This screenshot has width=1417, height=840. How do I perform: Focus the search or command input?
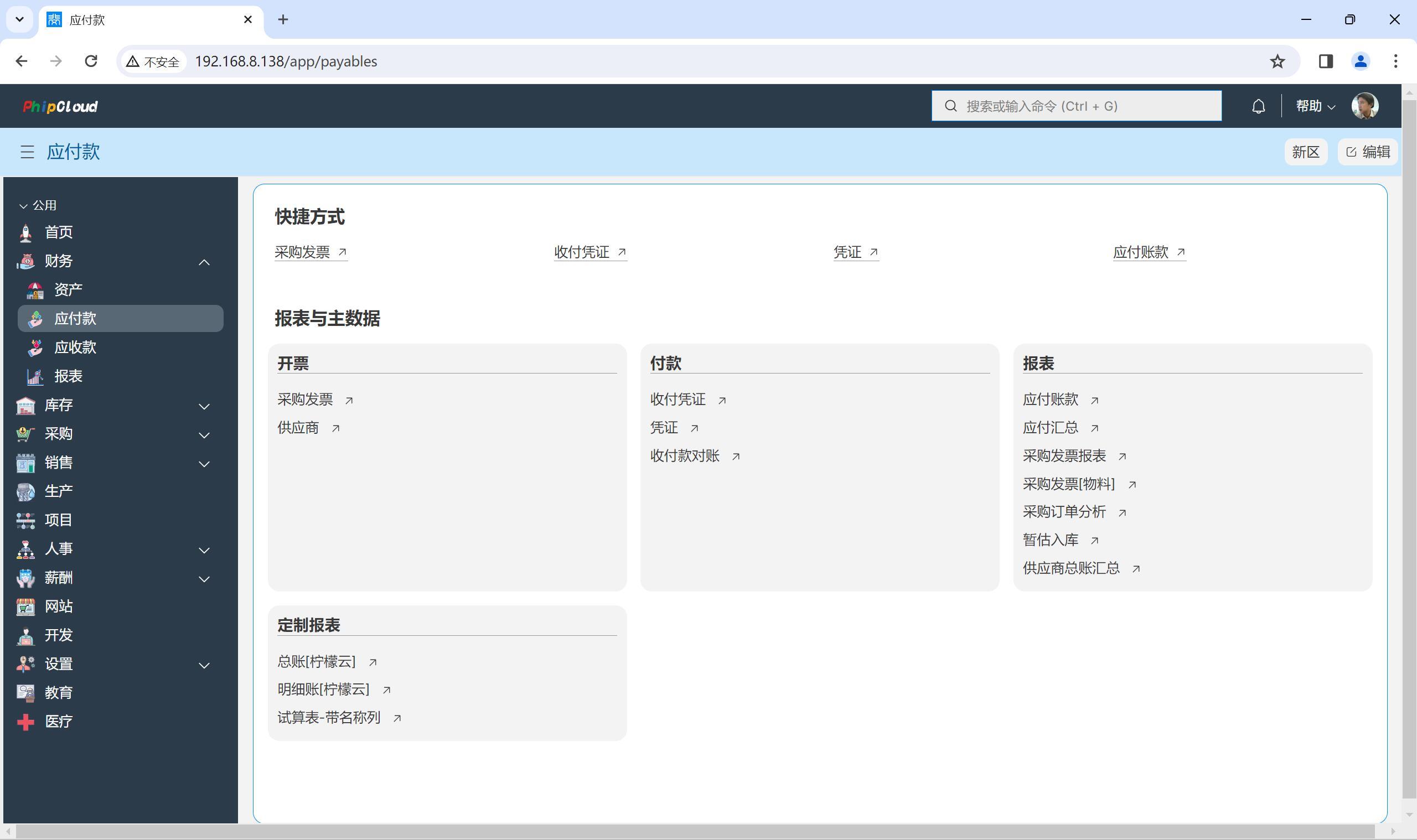click(x=1076, y=106)
